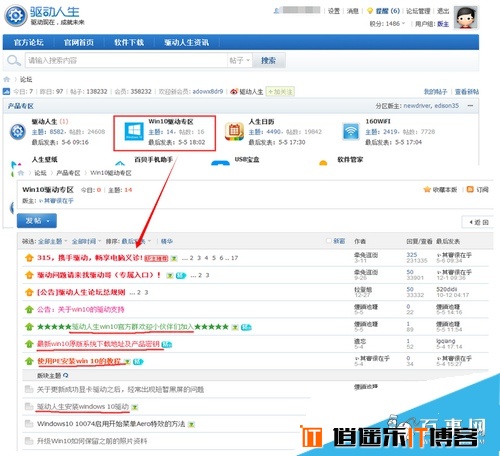Screen dimensions: 500x456
Task: Click the green arrow icon of 公告 win10 thread
Action: [29, 310]
